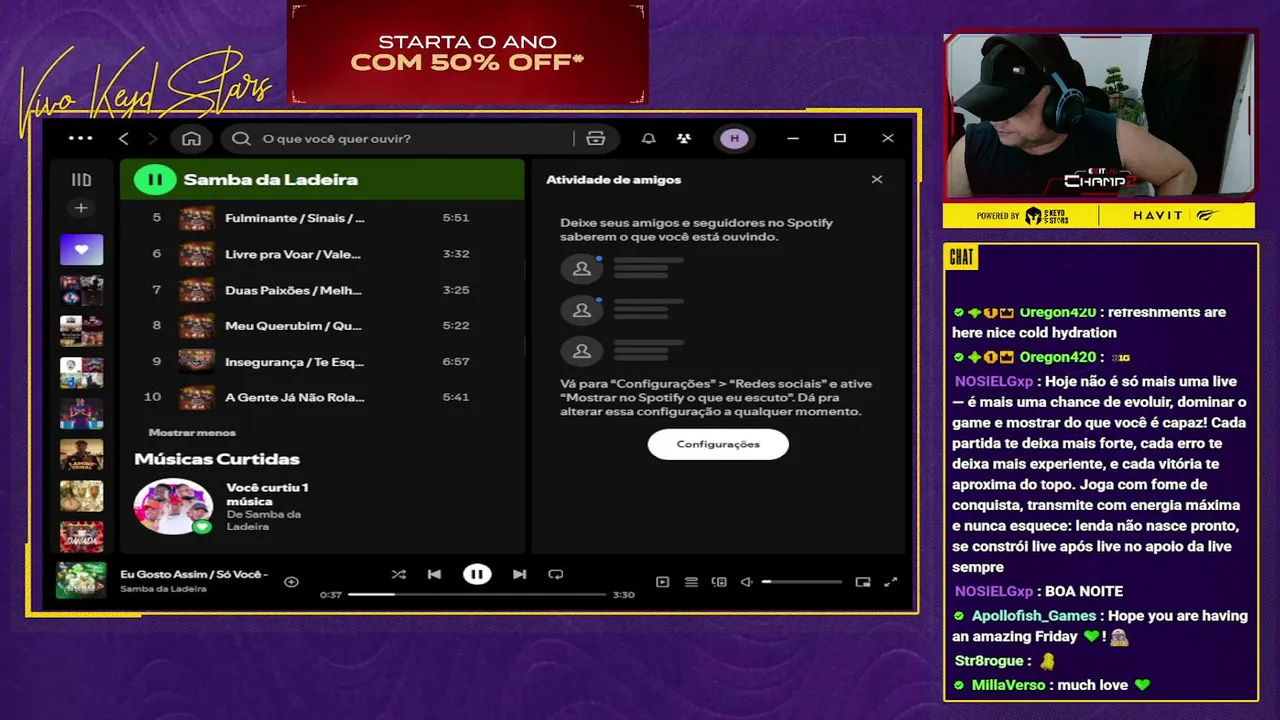Click the now-playing album cover

click(81, 580)
